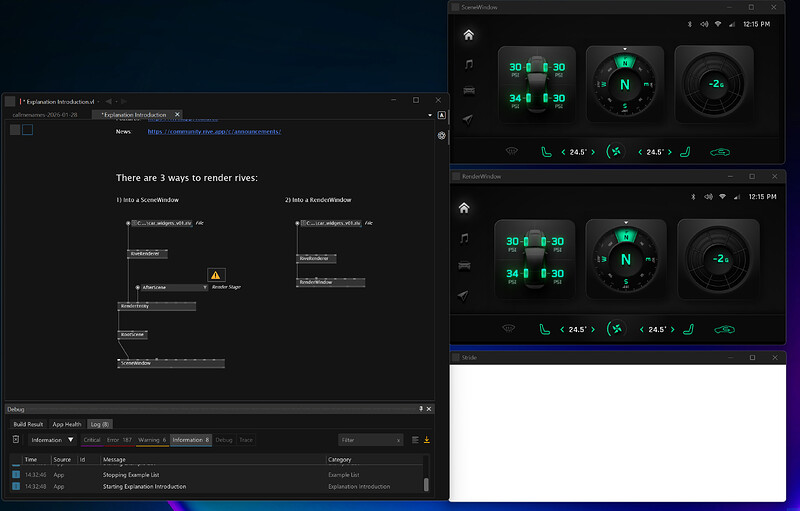Click the yellow scroll-to-end log icon
This screenshot has width=800, height=511.
pos(427,440)
